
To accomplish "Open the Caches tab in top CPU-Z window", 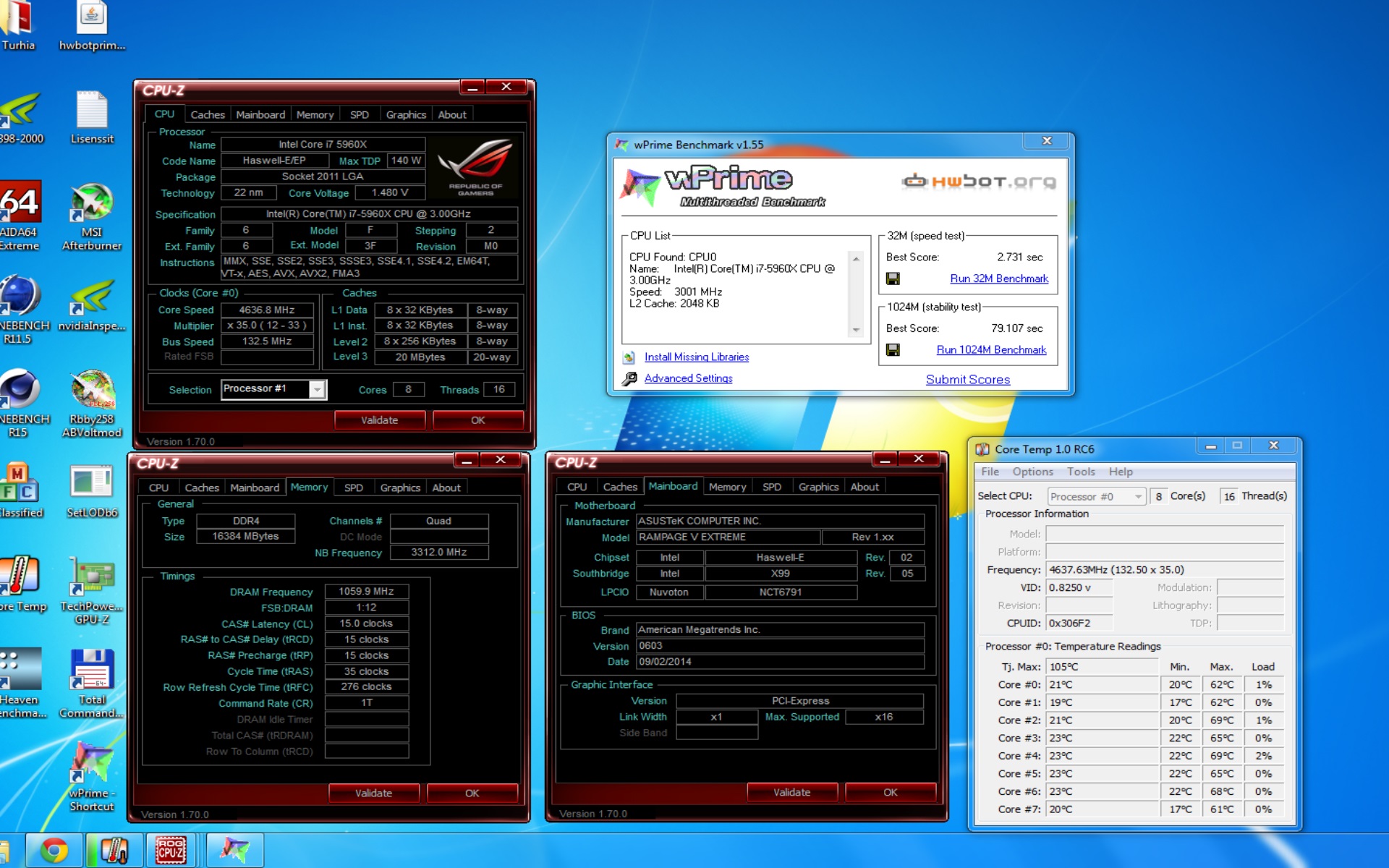I will click(x=208, y=114).
